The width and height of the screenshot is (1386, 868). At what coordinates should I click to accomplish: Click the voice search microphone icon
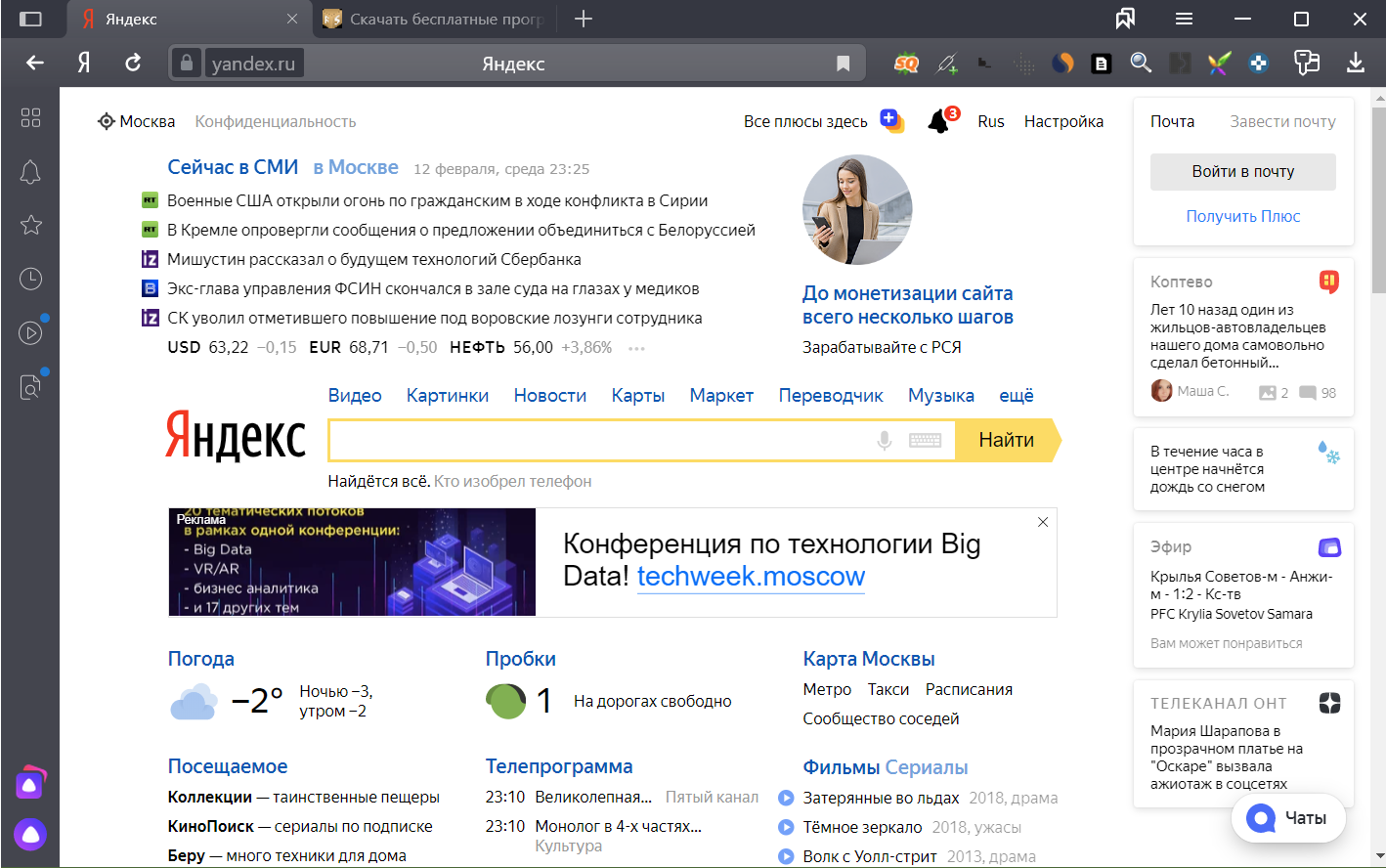click(x=884, y=441)
